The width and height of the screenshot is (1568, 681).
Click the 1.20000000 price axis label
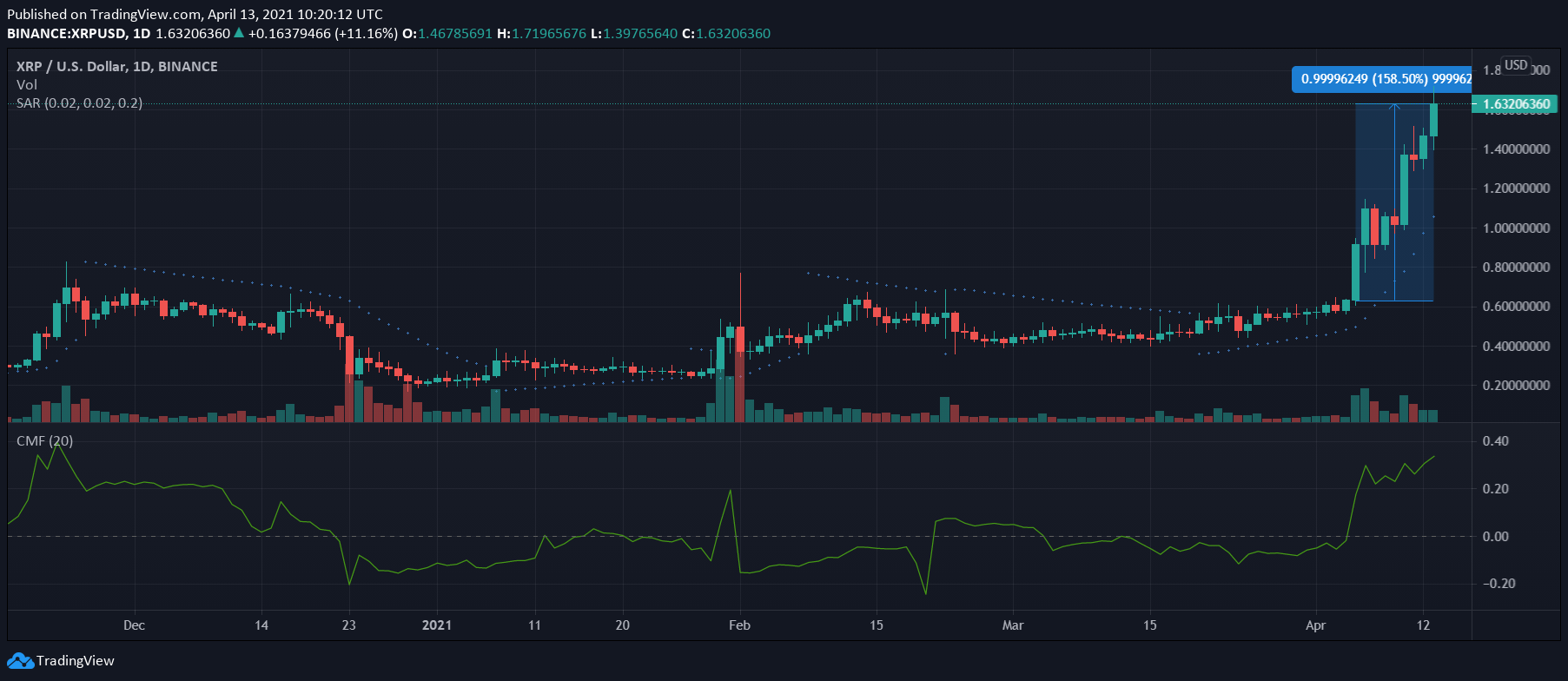(1517, 188)
